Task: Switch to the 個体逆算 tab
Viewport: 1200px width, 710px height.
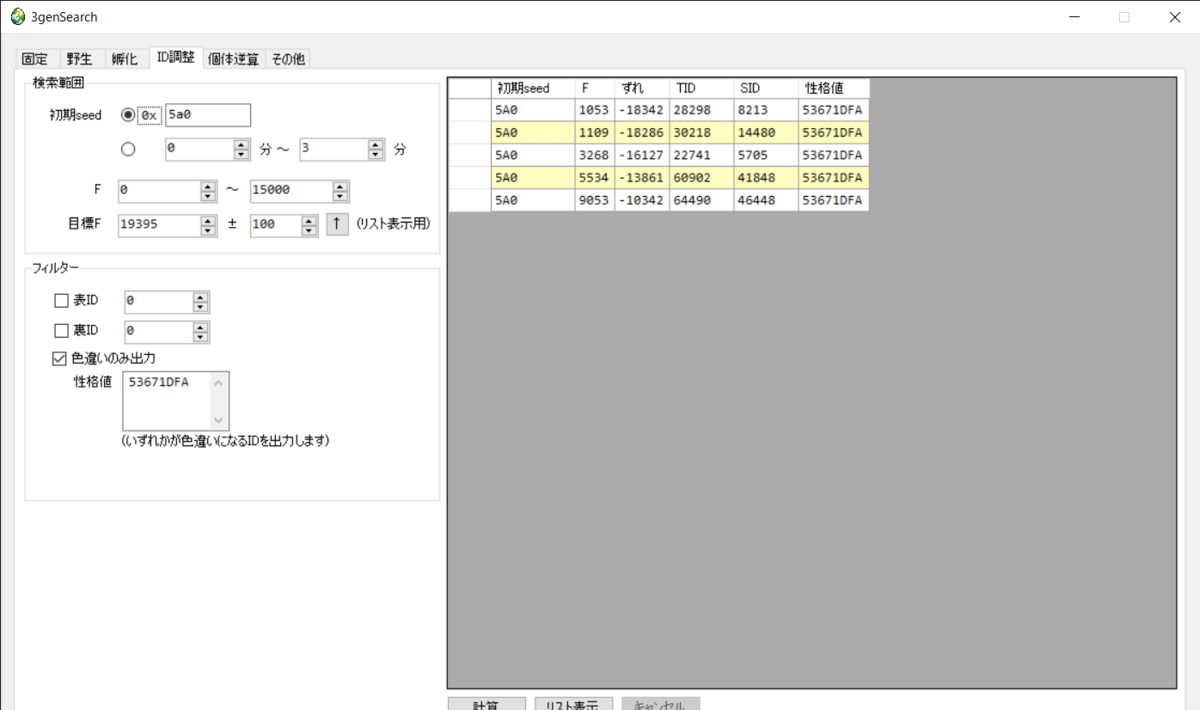Action: coord(234,60)
